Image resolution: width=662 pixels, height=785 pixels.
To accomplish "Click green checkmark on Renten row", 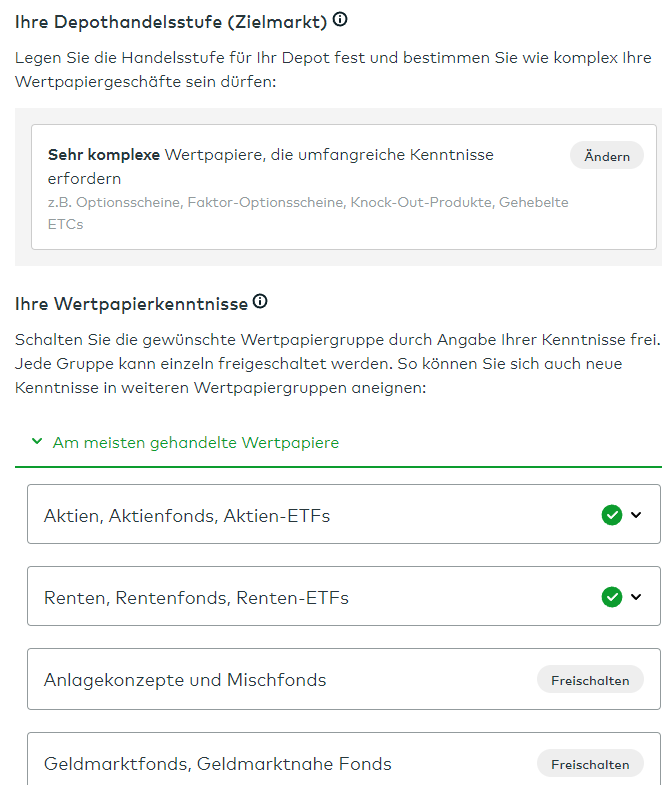I will [611, 597].
